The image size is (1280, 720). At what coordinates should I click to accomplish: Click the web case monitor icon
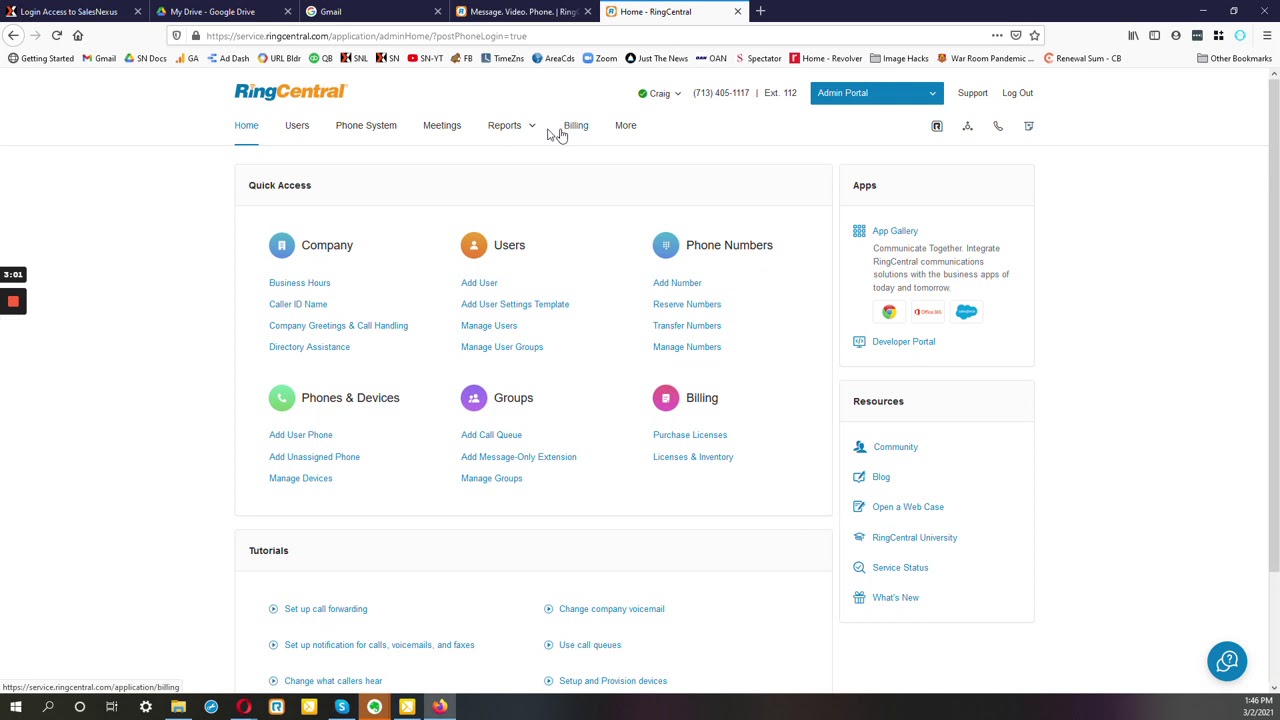coord(859,507)
